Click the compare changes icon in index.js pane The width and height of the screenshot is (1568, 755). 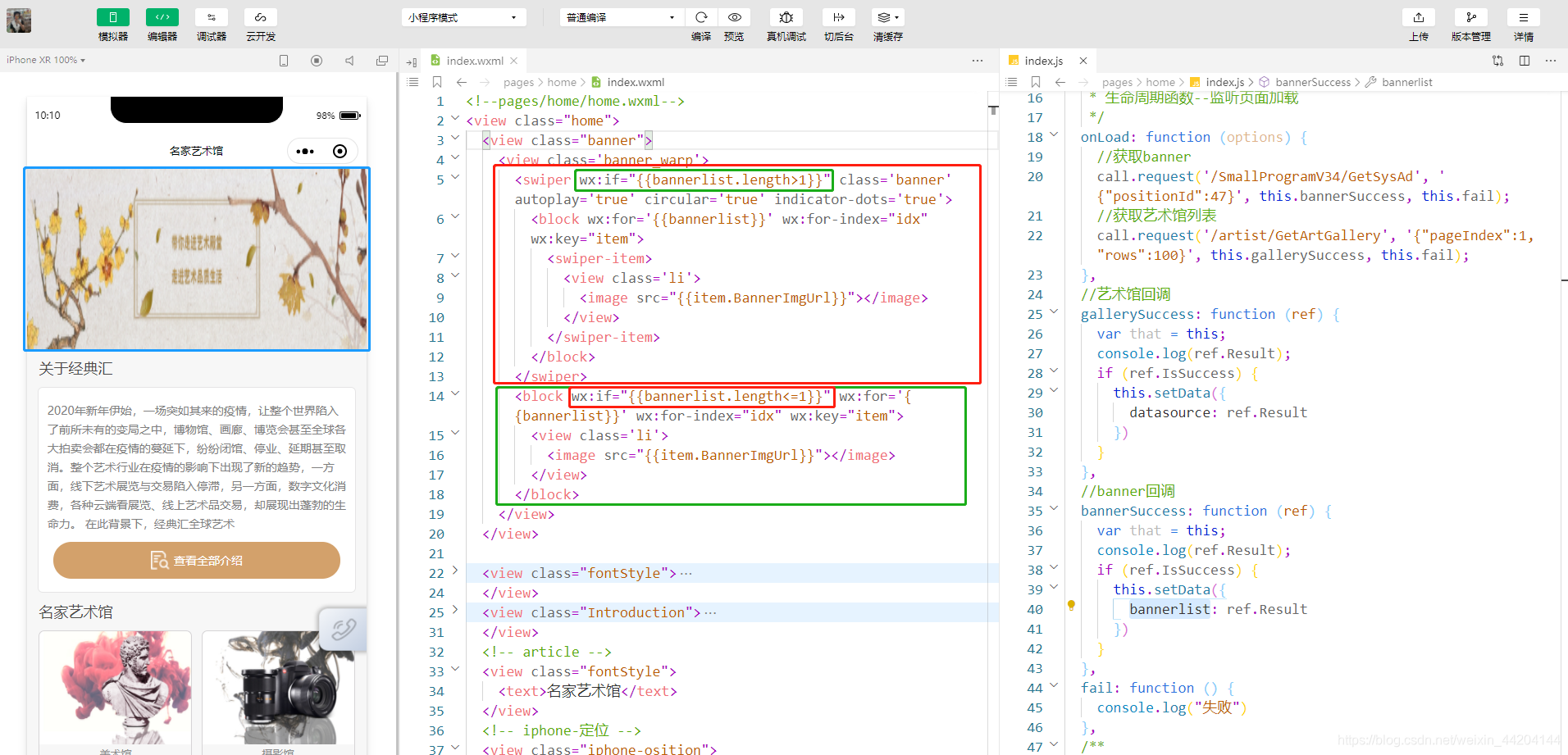[1498, 61]
